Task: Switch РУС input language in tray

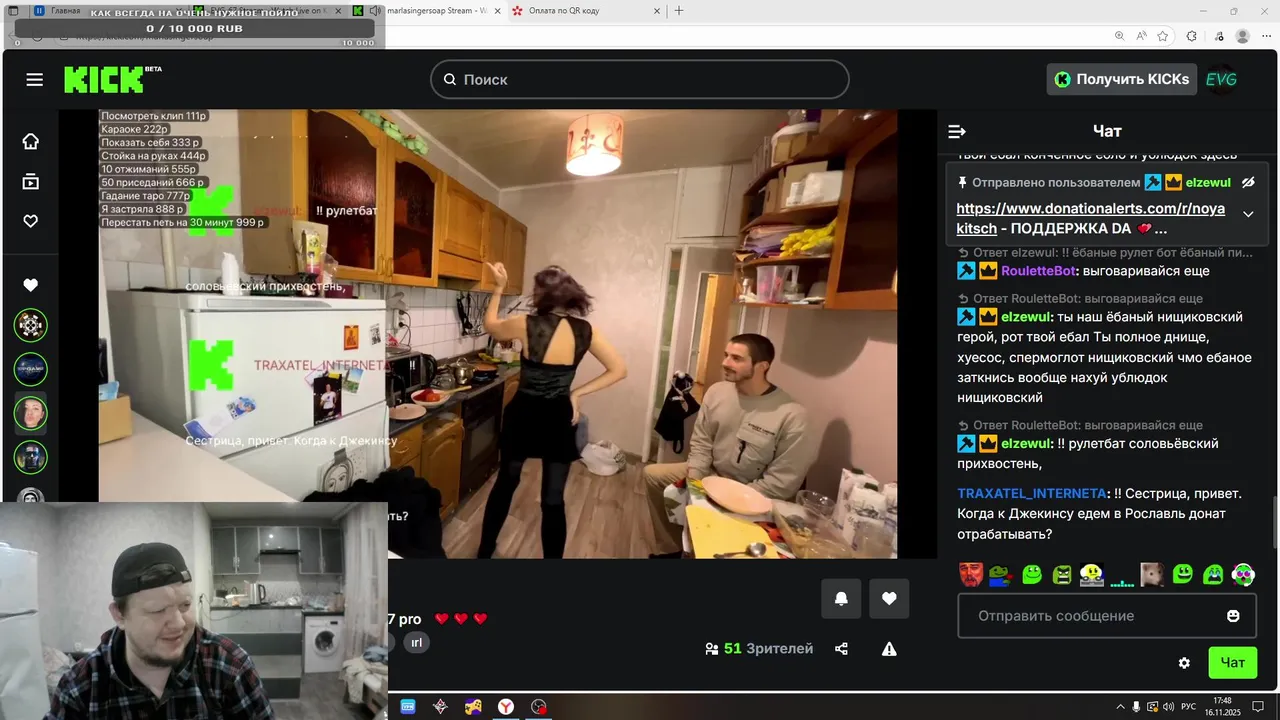Action: 1189,707
